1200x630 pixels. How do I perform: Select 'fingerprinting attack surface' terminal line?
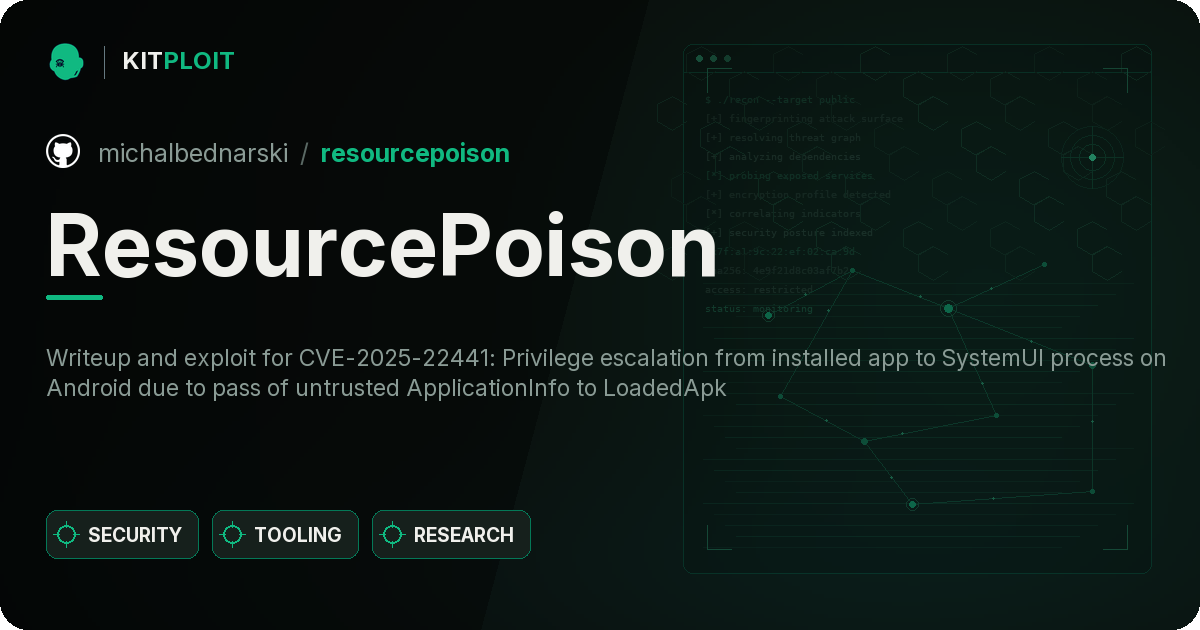click(x=804, y=119)
